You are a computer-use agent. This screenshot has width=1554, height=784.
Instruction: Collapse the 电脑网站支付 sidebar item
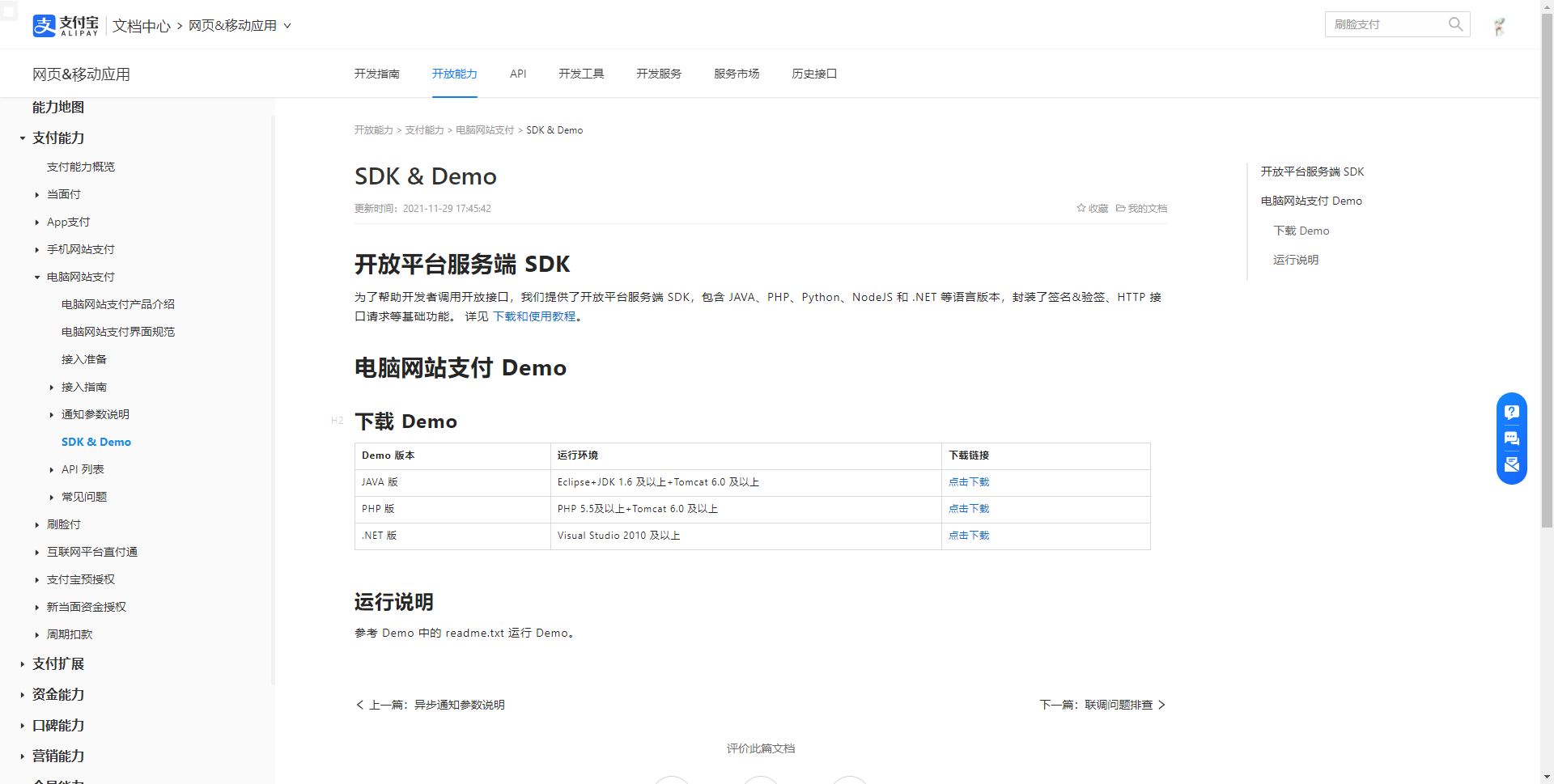point(37,278)
